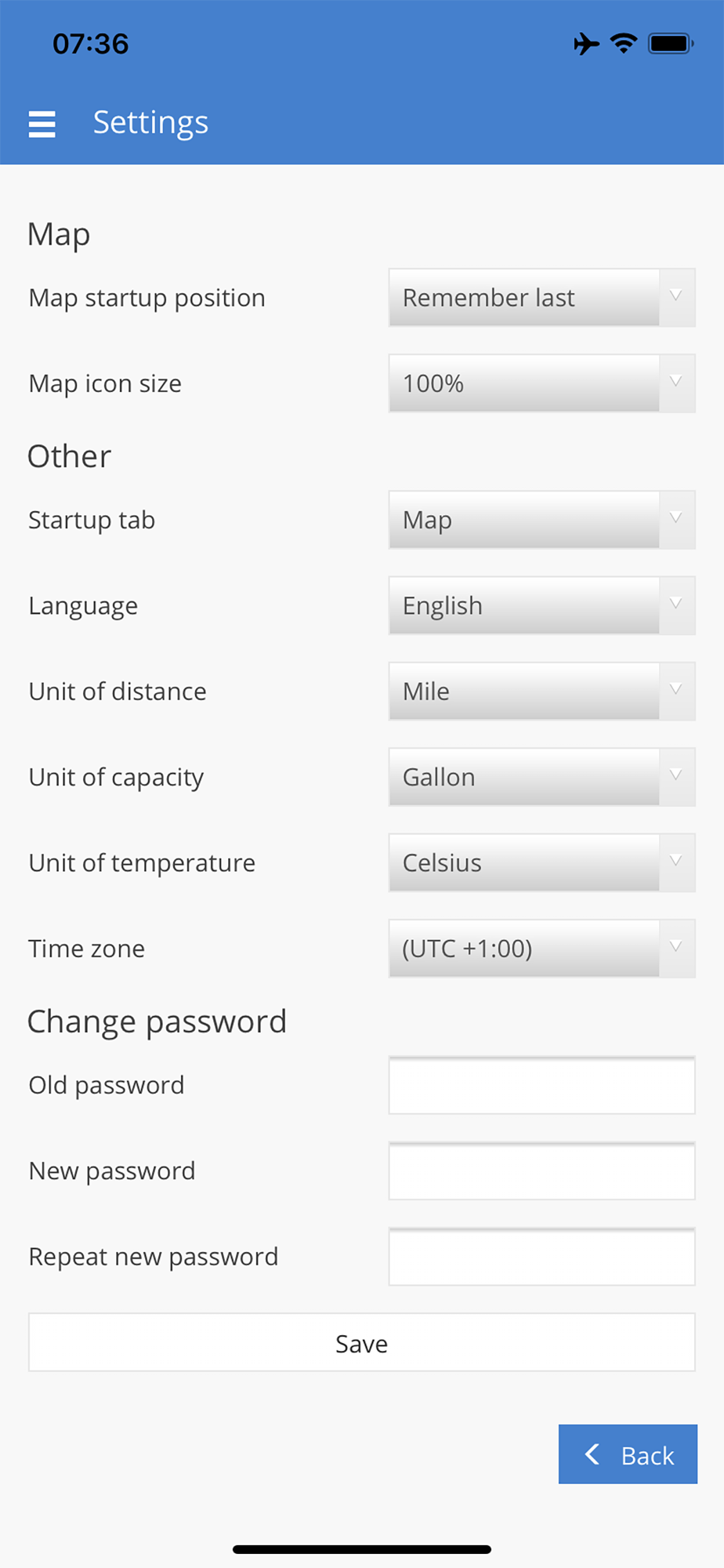Open the Unit of temperature dropdown

point(541,862)
